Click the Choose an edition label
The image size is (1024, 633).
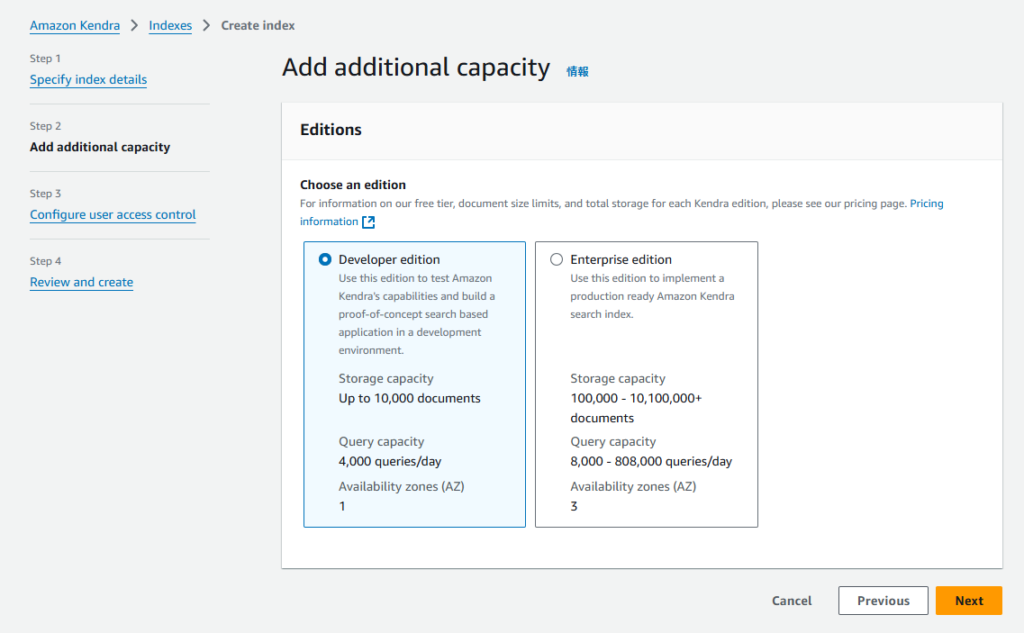click(353, 185)
